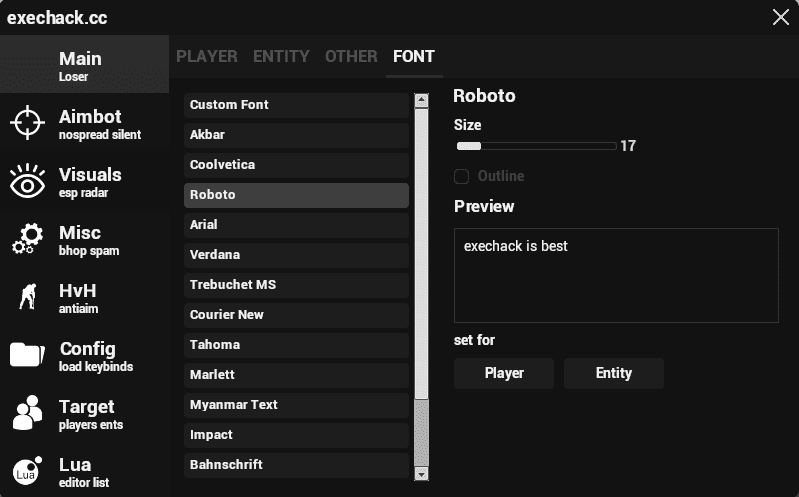The height and width of the screenshot is (497, 799).
Task: Enable the Outline checkbox
Action: tap(462, 177)
